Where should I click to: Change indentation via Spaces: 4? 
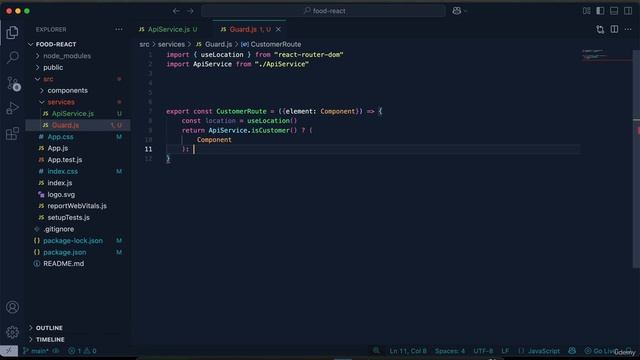coord(450,351)
